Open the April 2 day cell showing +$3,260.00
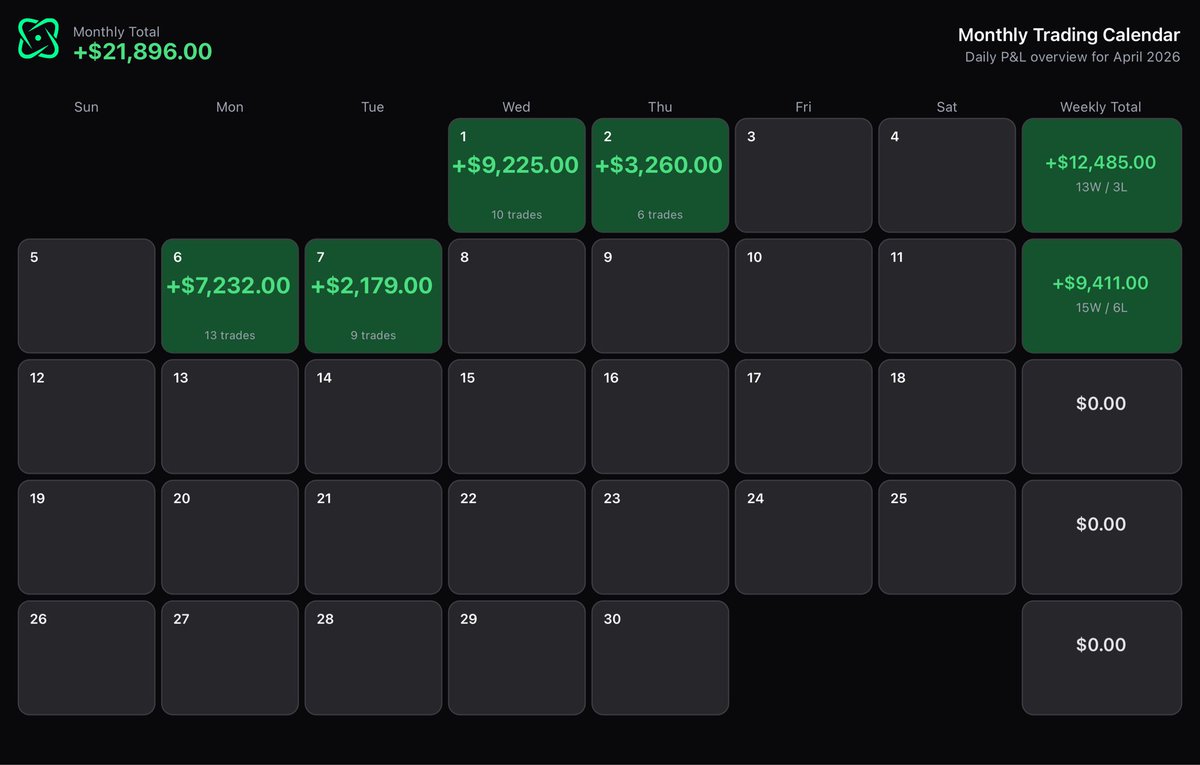The height and width of the screenshot is (765, 1200). click(660, 175)
